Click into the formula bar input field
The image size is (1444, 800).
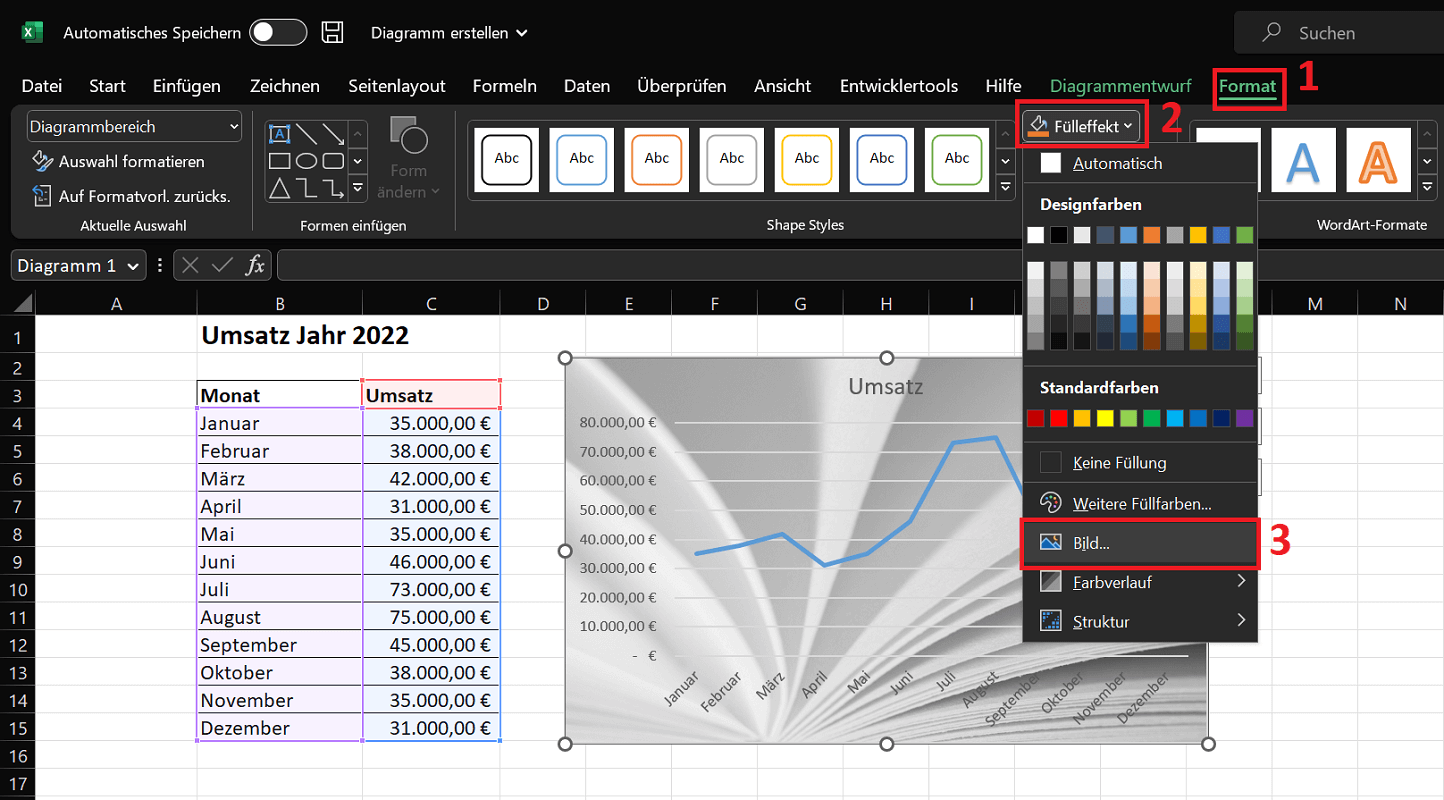tap(860, 265)
